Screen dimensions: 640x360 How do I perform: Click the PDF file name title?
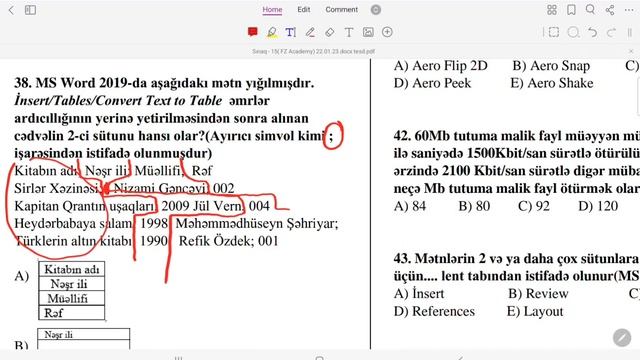tap(313, 51)
